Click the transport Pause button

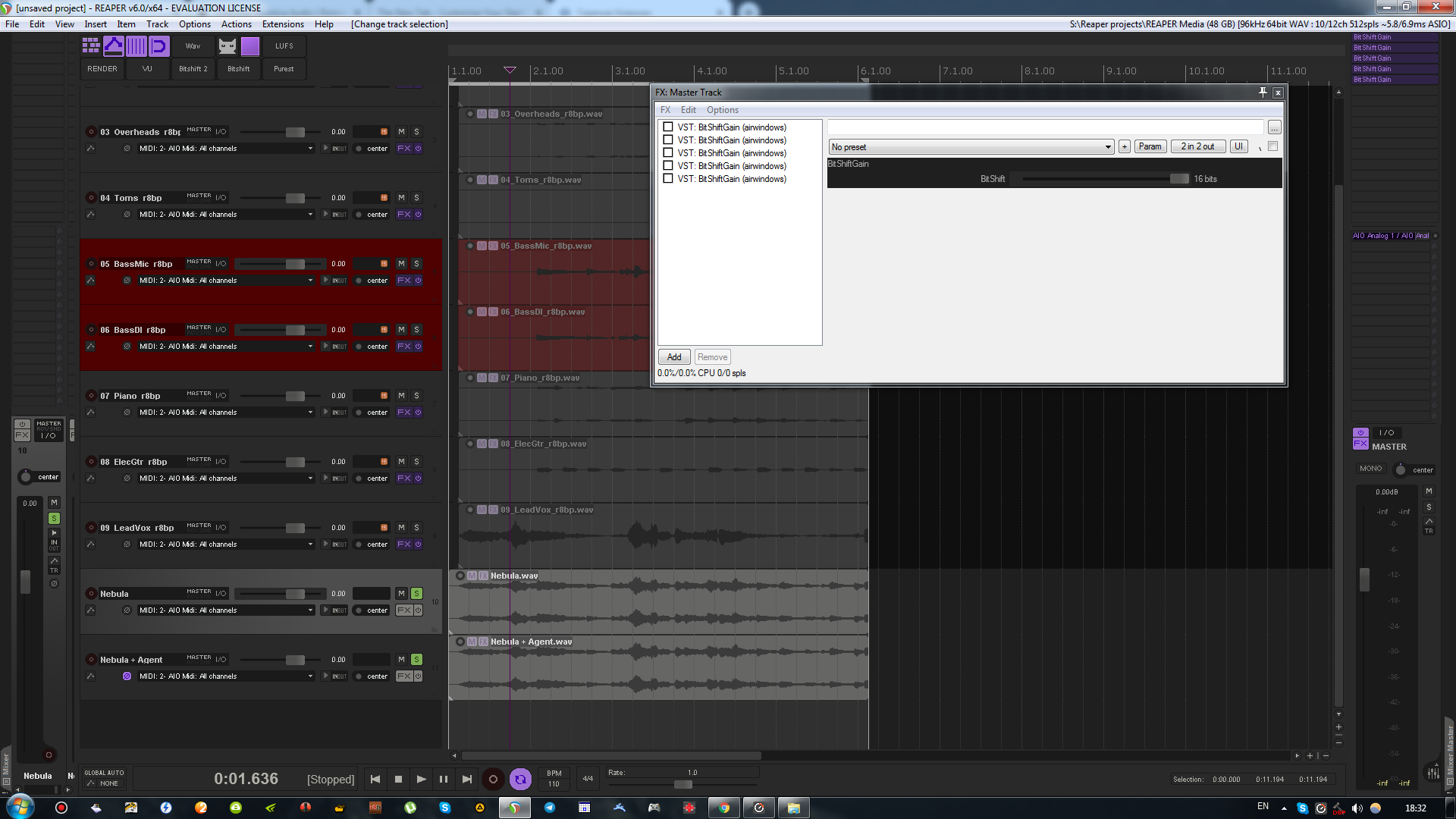click(444, 779)
